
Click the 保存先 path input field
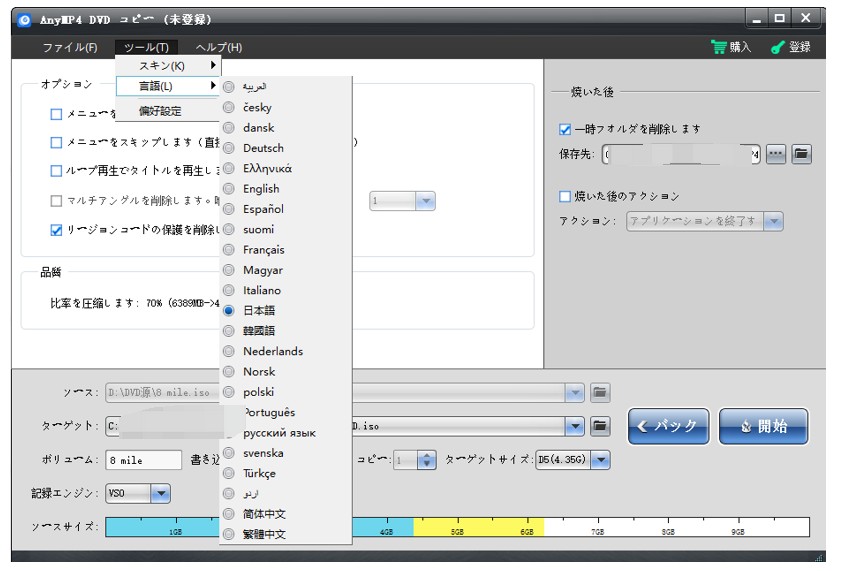pos(681,154)
